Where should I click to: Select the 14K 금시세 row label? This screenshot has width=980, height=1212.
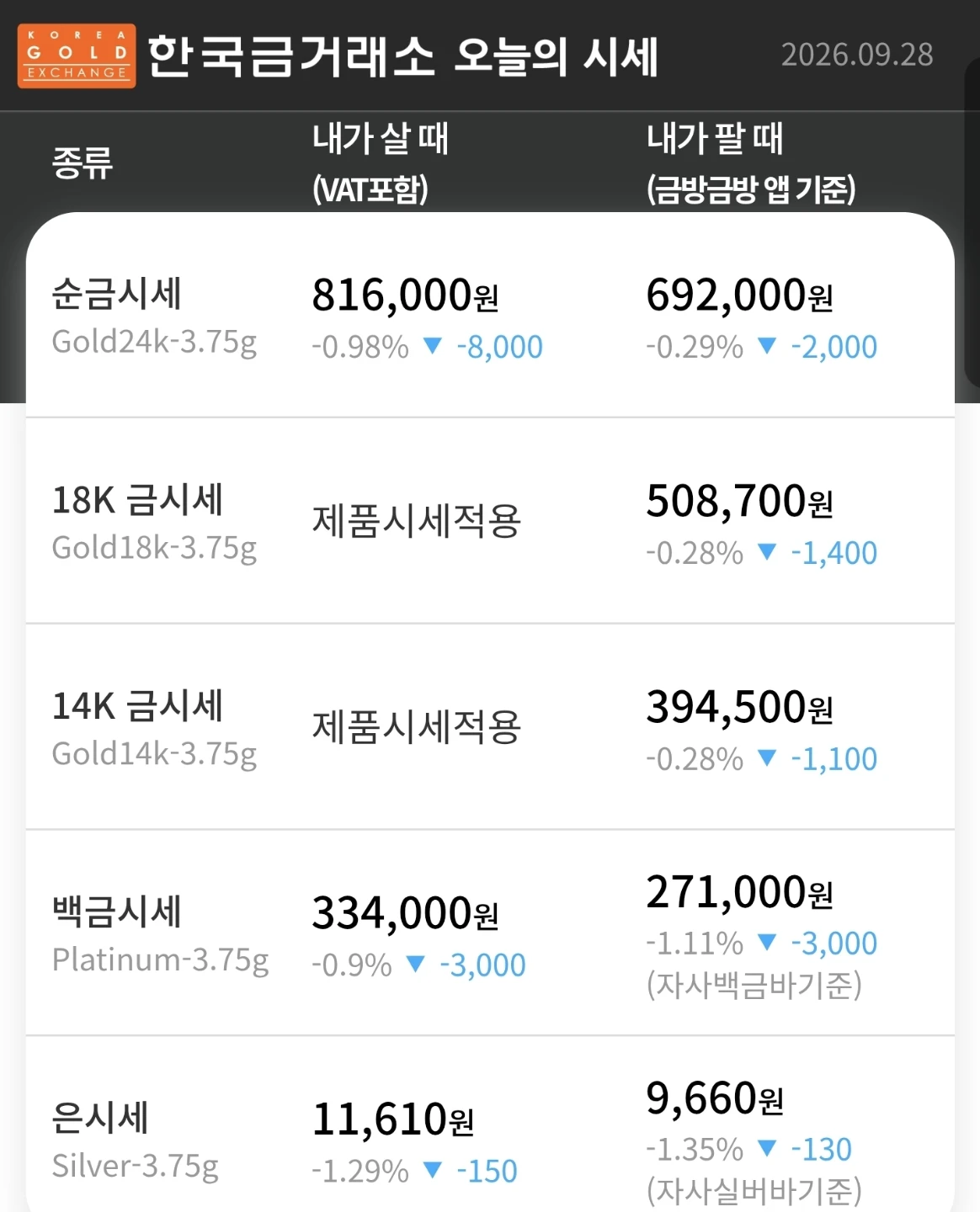pyautogui.click(x=154, y=729)
